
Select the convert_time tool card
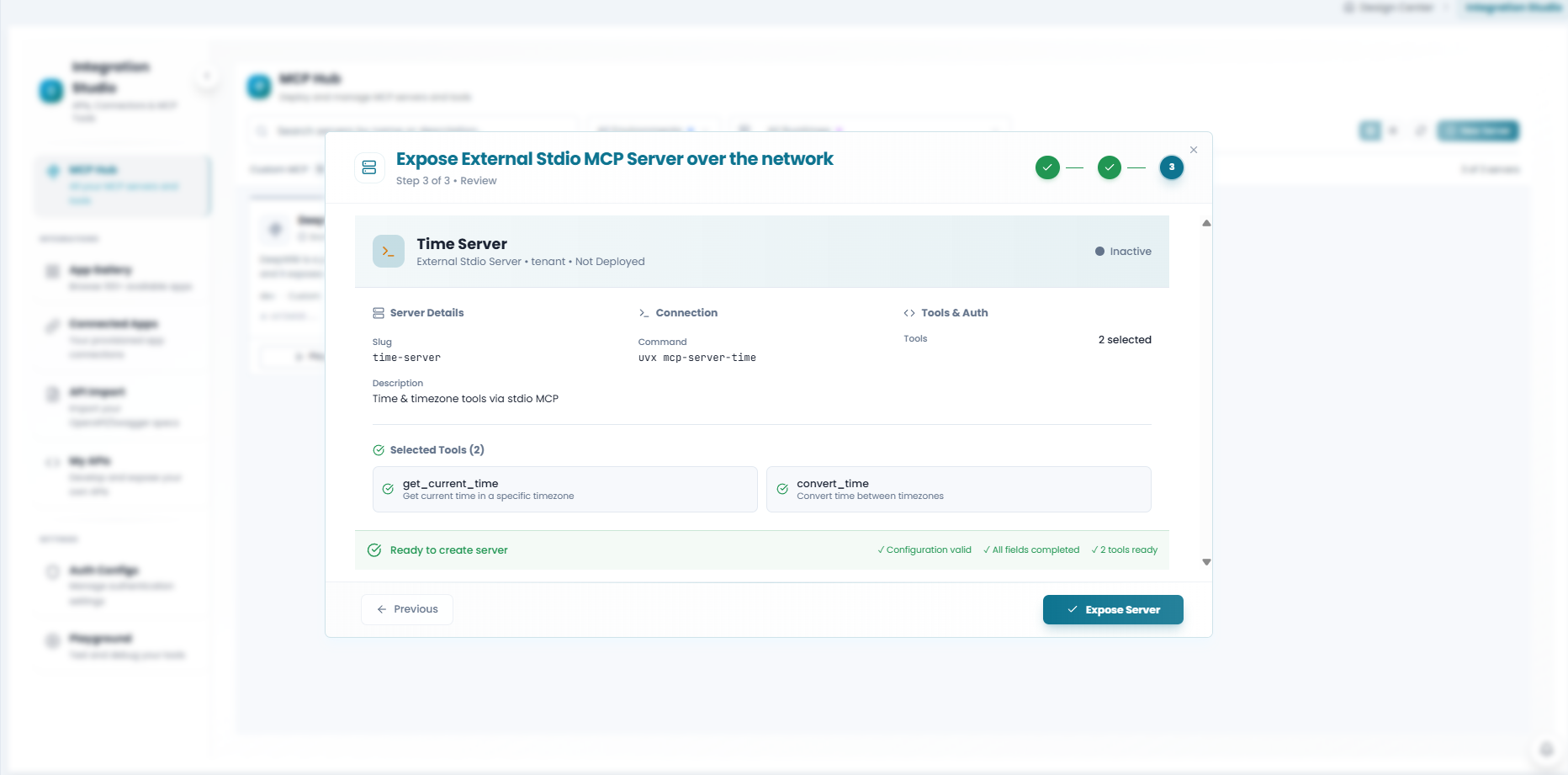click(959, 490)
